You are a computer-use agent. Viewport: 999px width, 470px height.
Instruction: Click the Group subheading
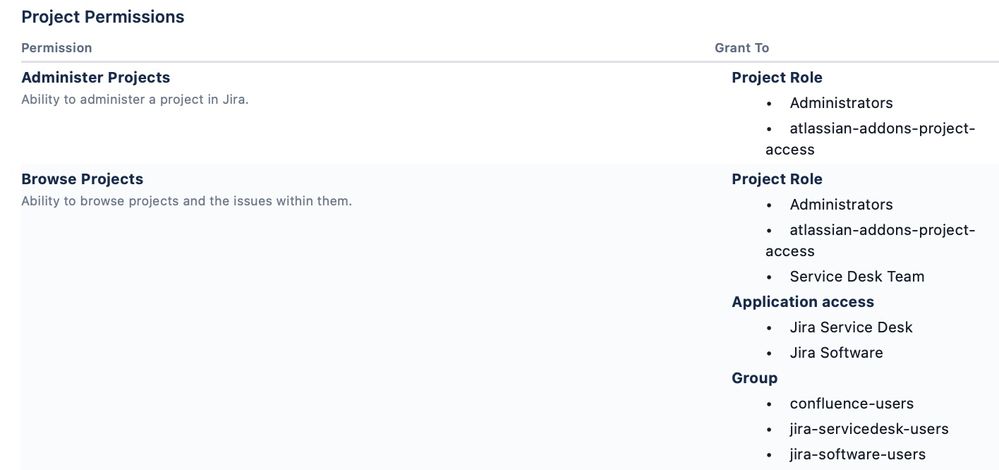pos(754,379)
